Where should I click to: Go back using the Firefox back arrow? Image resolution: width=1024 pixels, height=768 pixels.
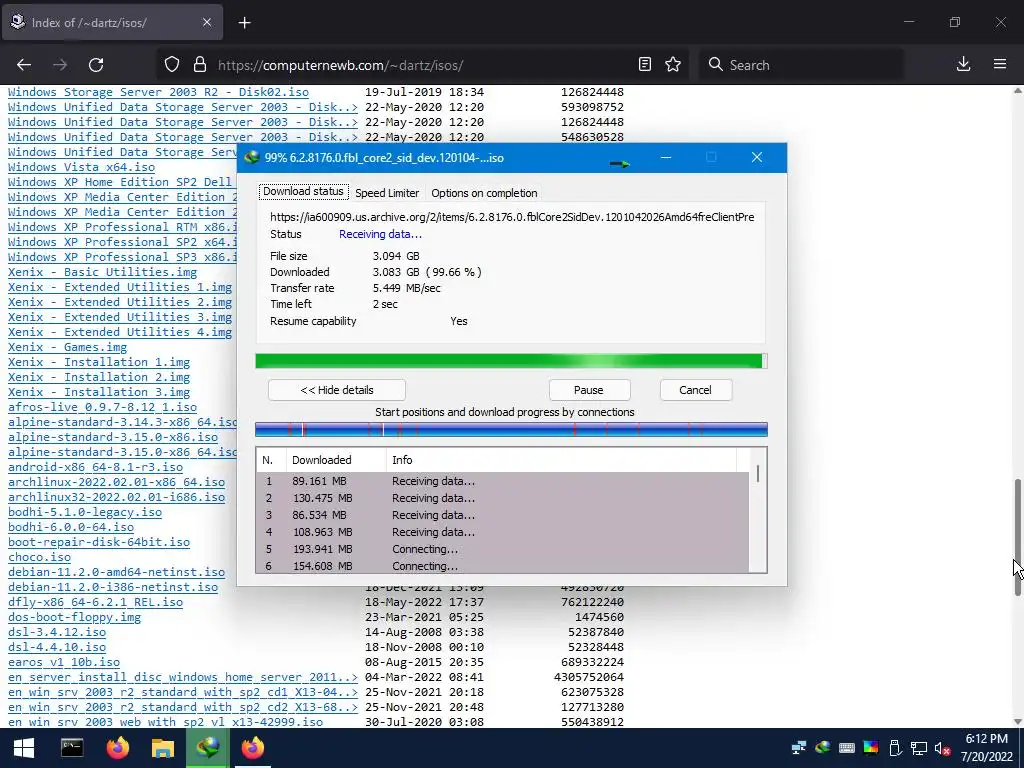(x=24, y=65)
